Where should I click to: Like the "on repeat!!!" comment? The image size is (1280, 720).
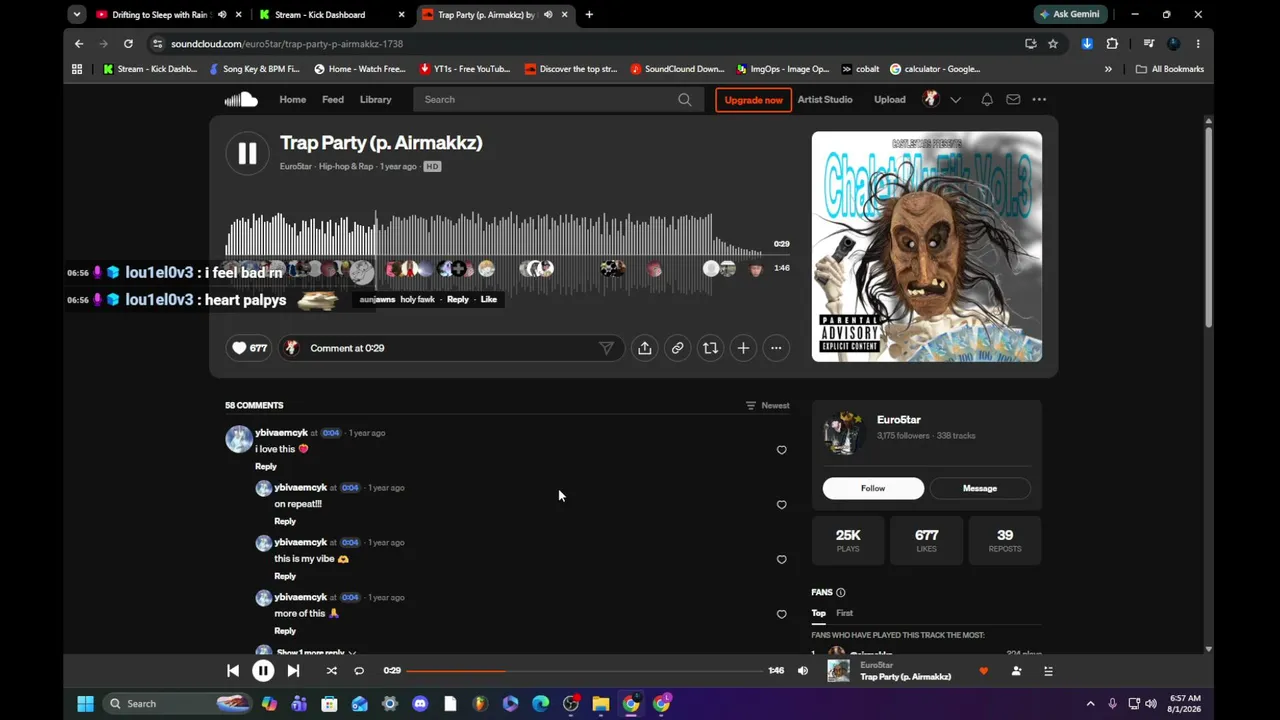click(782, 505)
